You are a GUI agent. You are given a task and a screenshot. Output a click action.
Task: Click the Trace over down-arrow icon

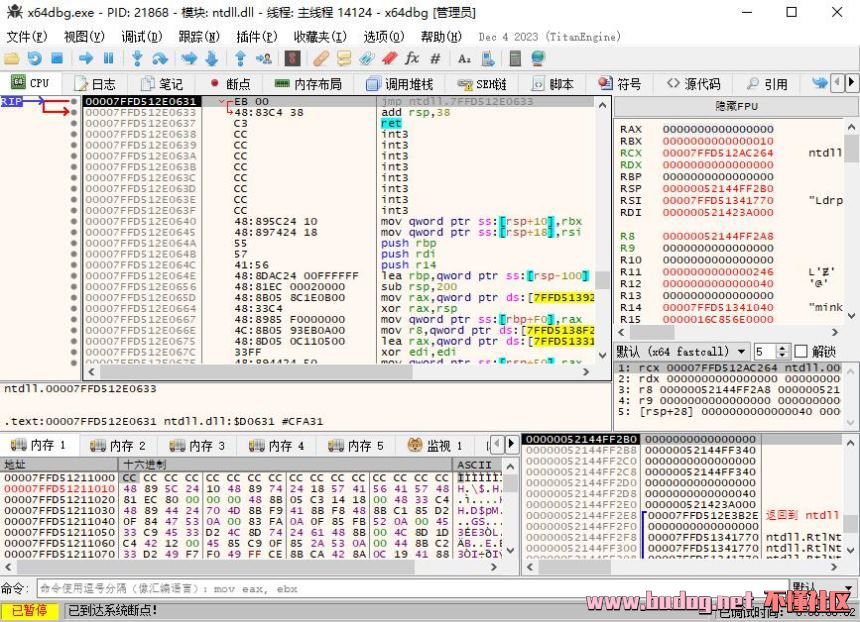coord(212,59)
